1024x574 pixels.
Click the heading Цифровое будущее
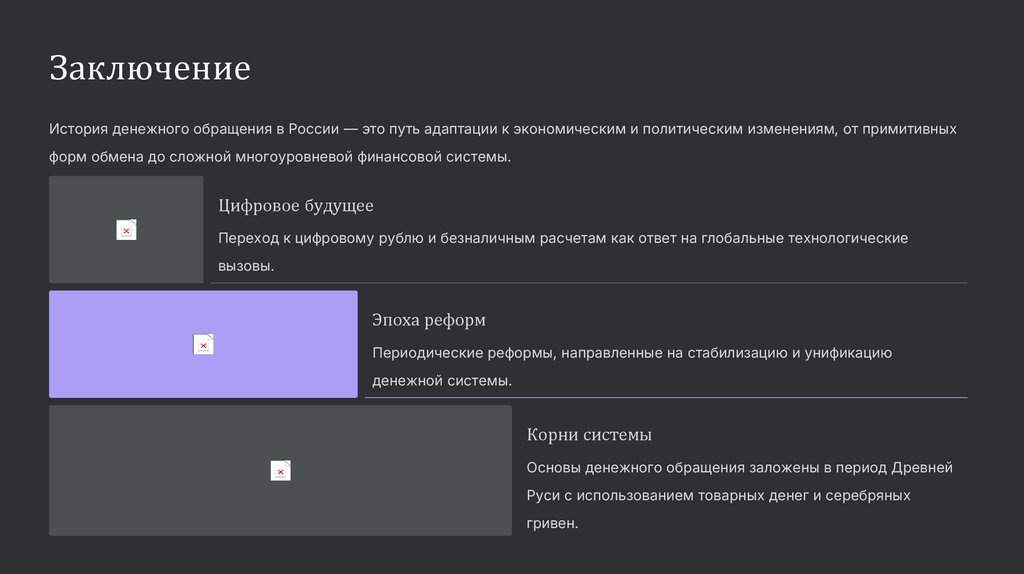pyautogui.click(x=296, y=206)
